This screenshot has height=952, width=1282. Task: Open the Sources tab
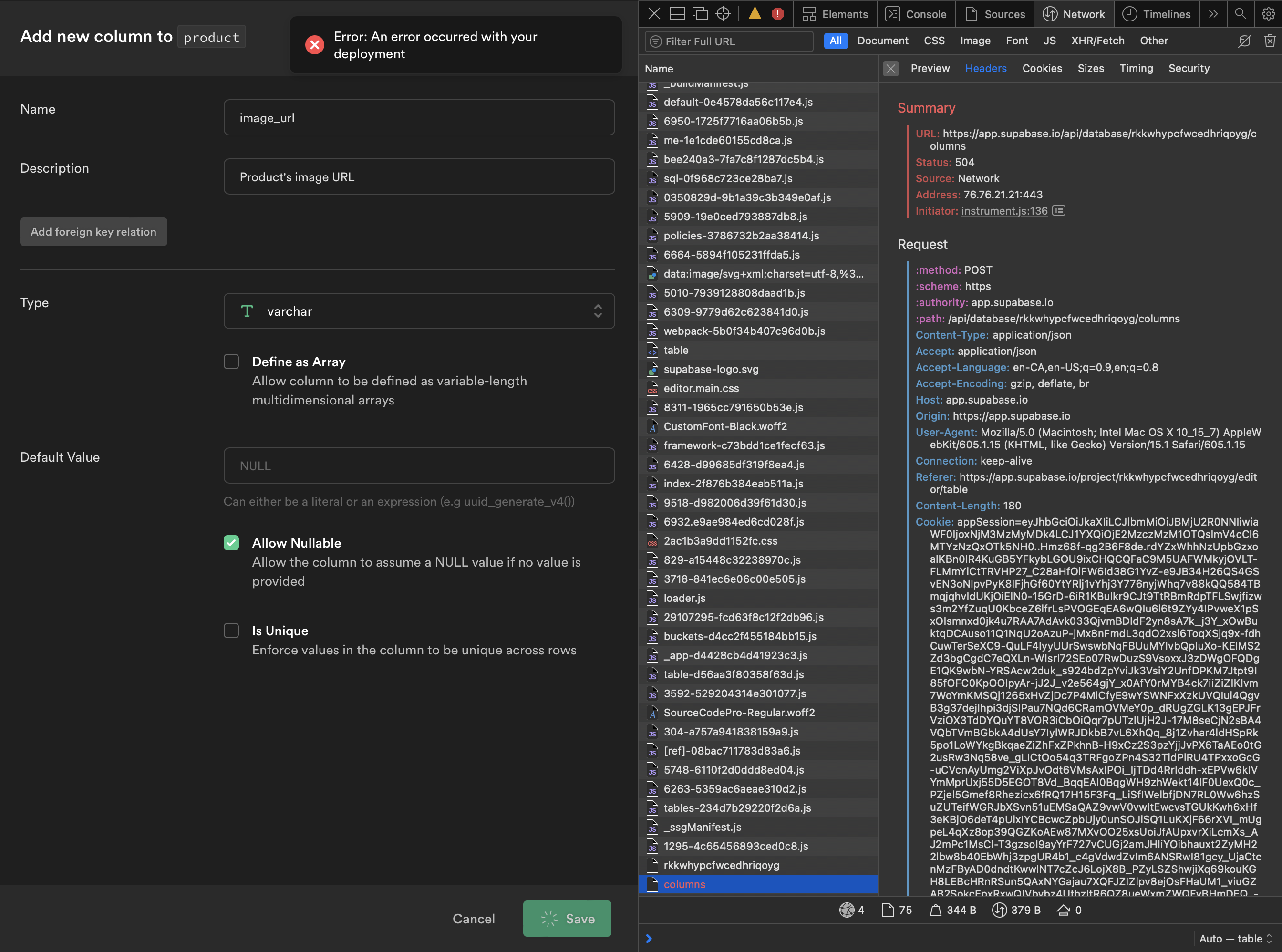click(x=994, y=14)
